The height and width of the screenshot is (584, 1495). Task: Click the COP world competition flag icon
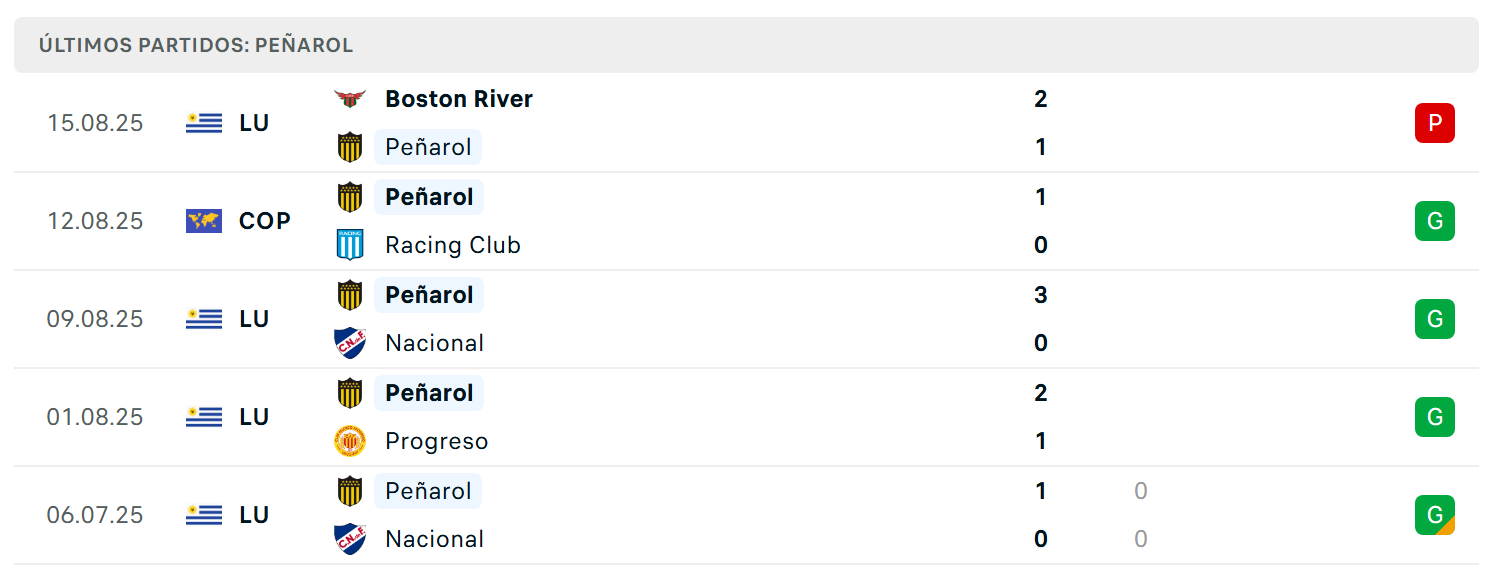[204, 221]
